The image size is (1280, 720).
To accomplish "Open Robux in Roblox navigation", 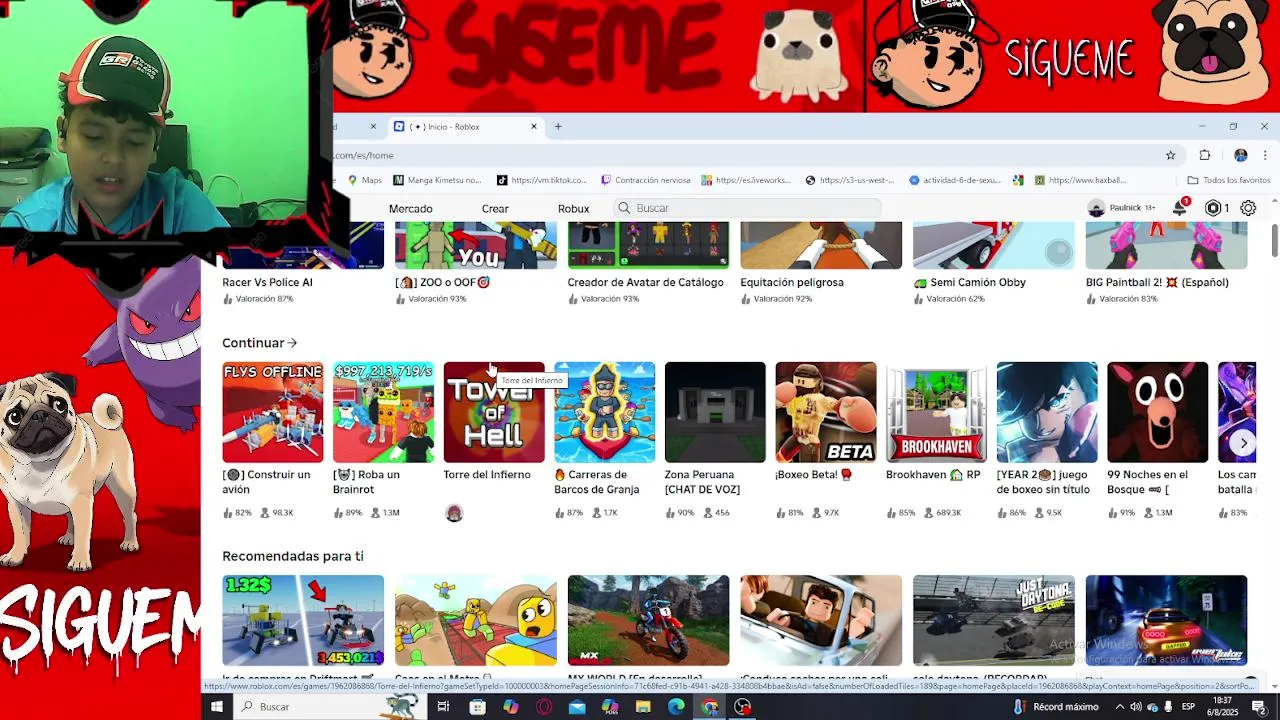I will [573, 208].
